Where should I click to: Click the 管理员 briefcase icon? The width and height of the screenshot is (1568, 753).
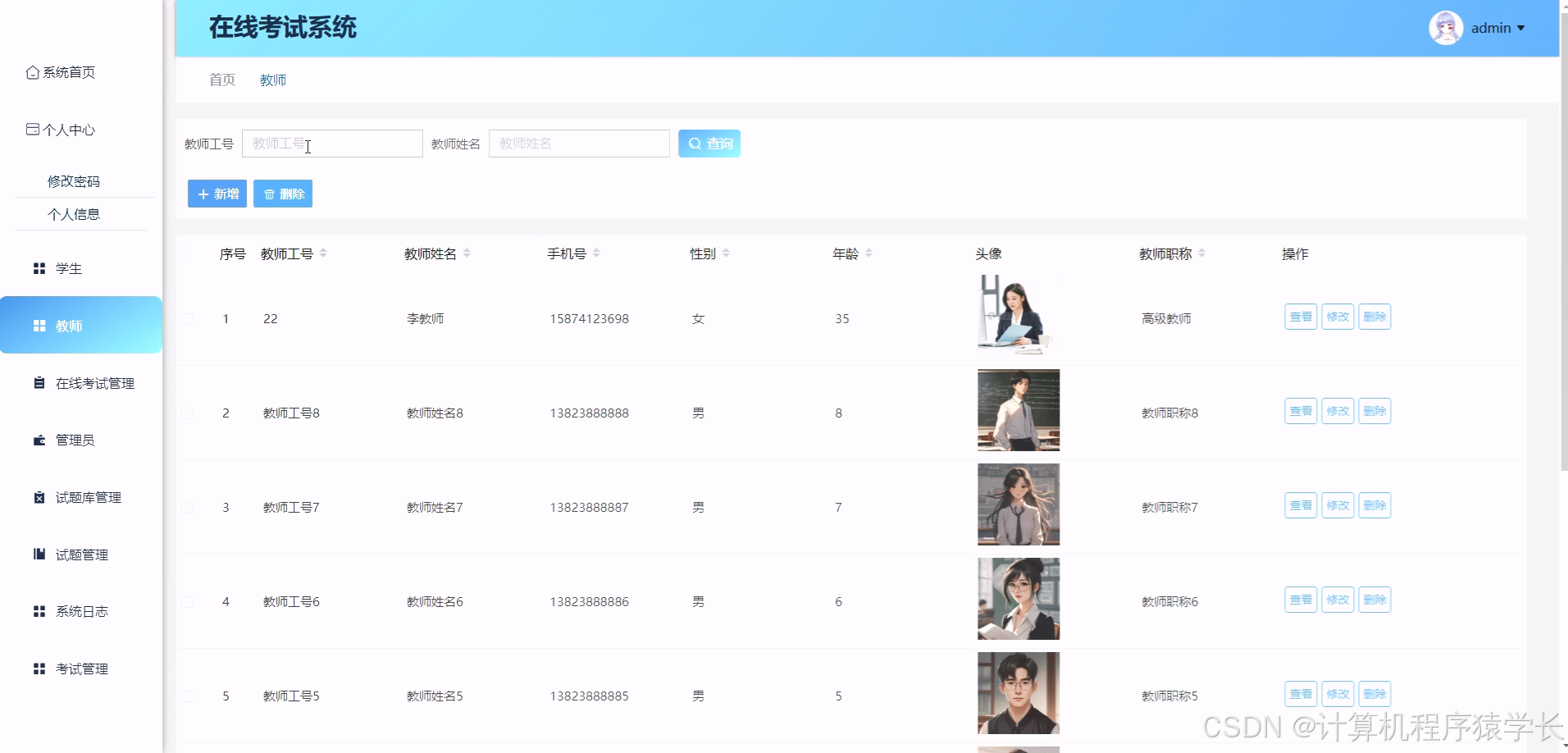pos(39,440)
